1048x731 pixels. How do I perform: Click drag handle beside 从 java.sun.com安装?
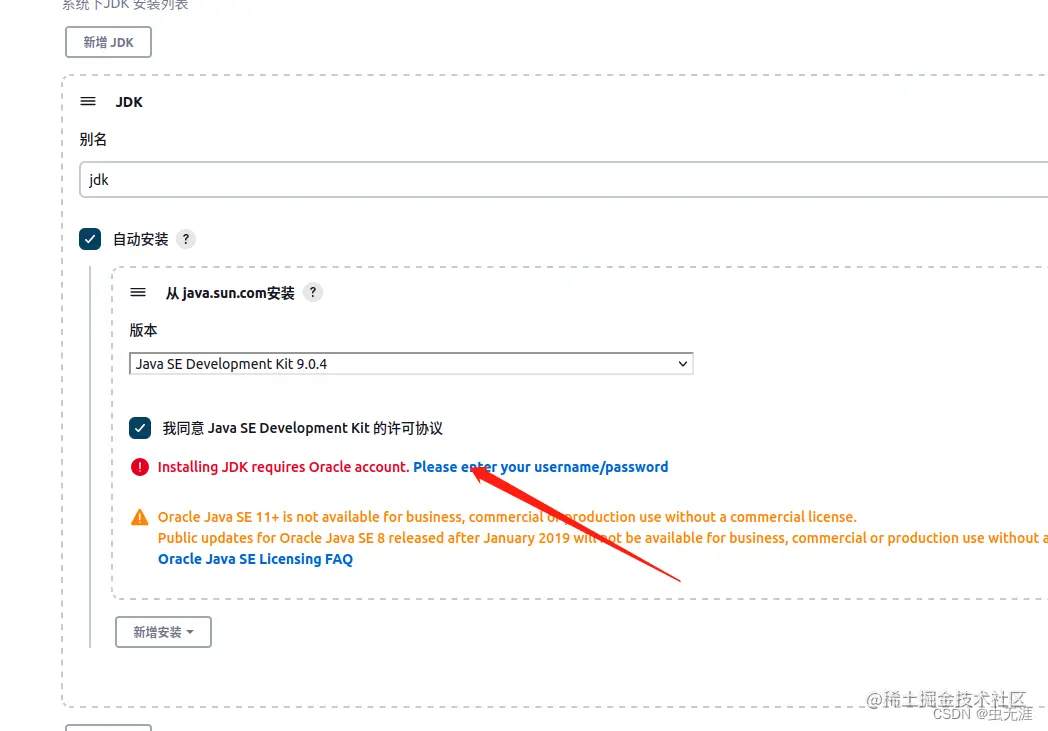tap(138, 293)
